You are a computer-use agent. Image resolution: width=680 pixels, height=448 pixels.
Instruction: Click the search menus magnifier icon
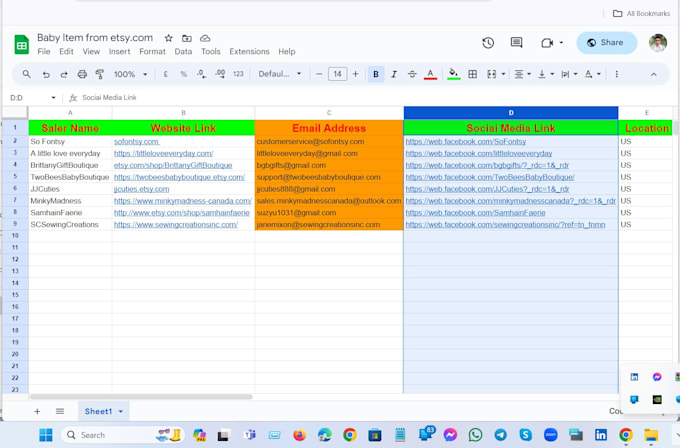[26, 74]
